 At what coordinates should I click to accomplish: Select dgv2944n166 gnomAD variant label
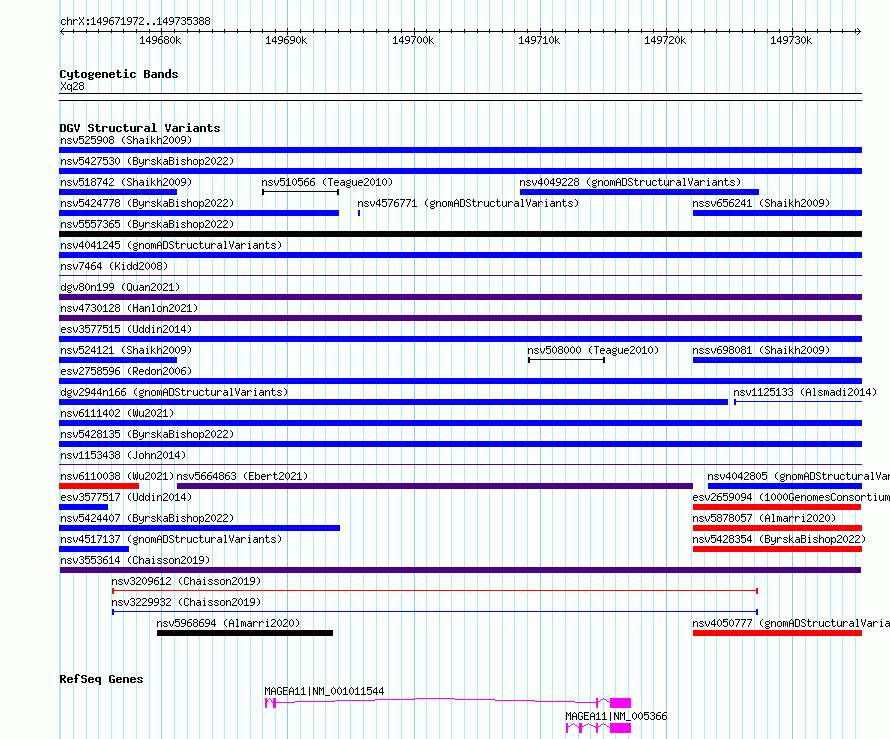pyautogui.click(x=174, y=392)
